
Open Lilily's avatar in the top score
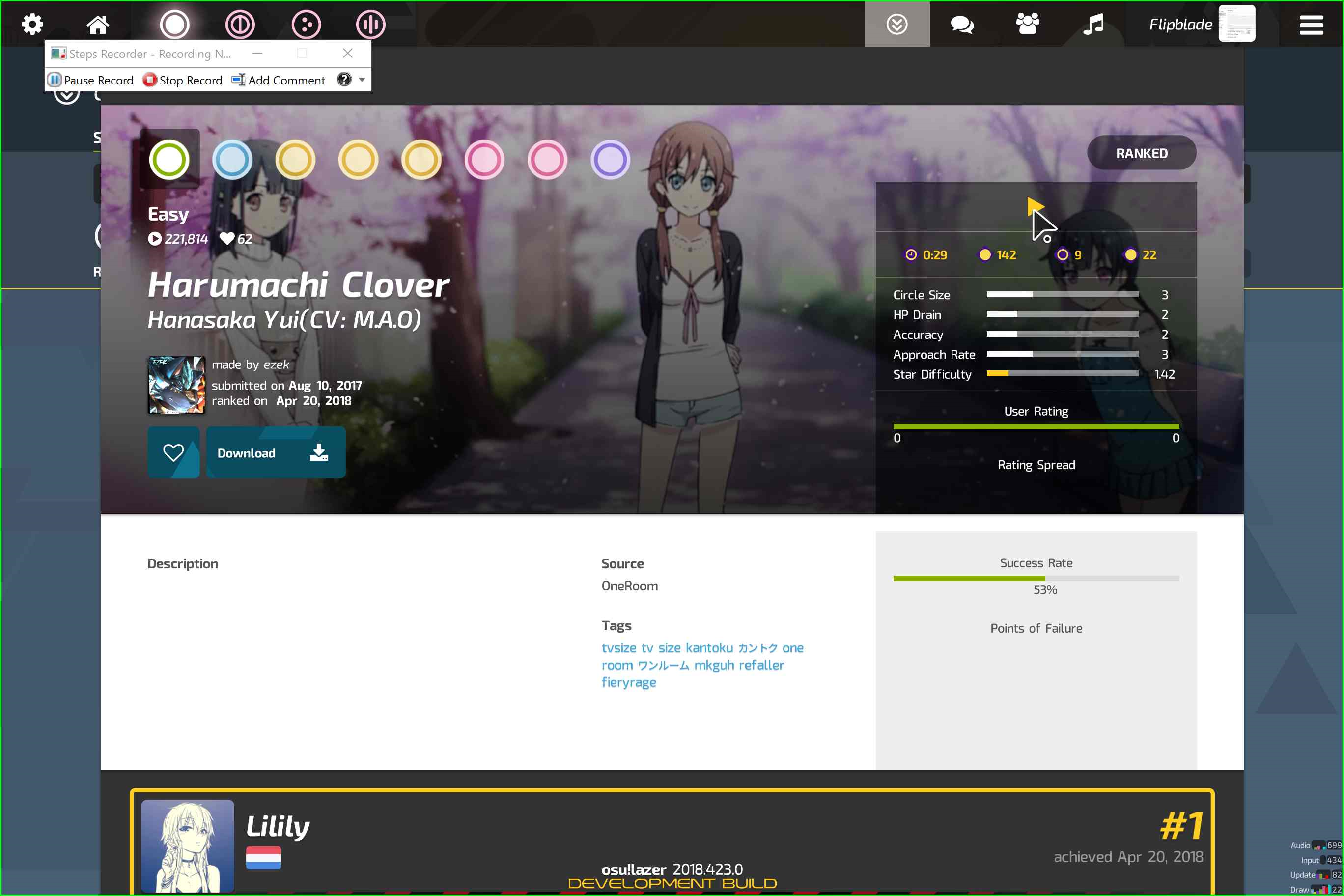[188, 846]
